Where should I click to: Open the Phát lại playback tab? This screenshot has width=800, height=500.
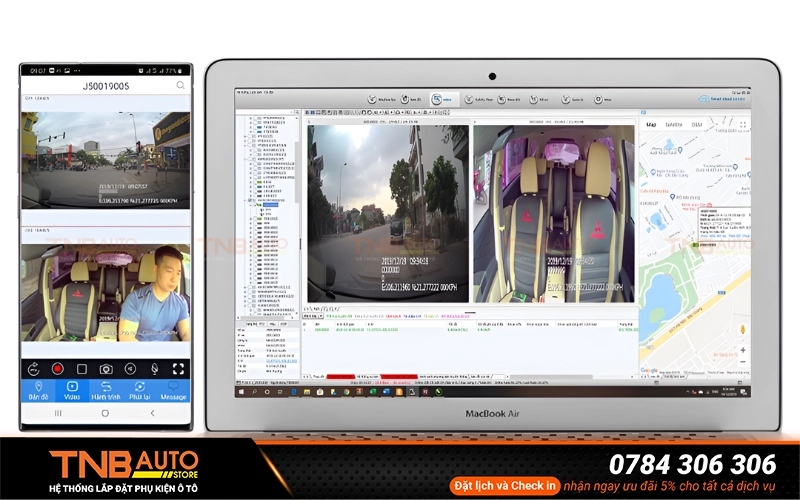[140, 390]
